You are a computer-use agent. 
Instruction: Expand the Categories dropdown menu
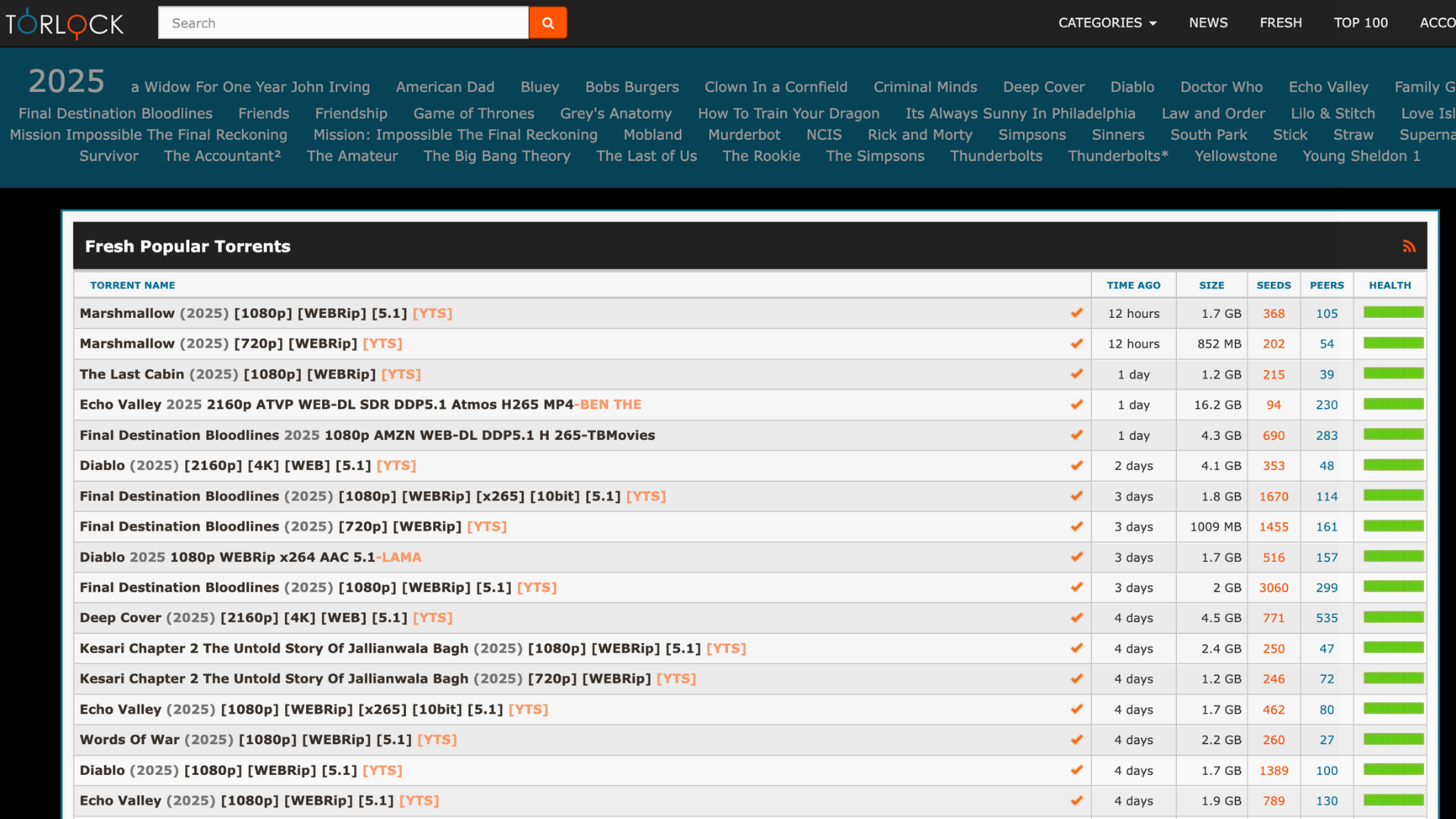[x=1107, y=23]
